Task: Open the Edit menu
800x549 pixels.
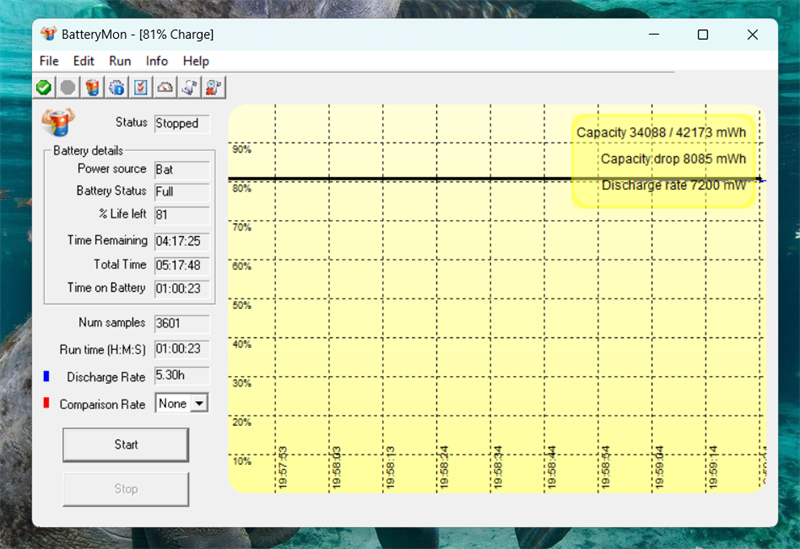Action: (x=84, y=61)
